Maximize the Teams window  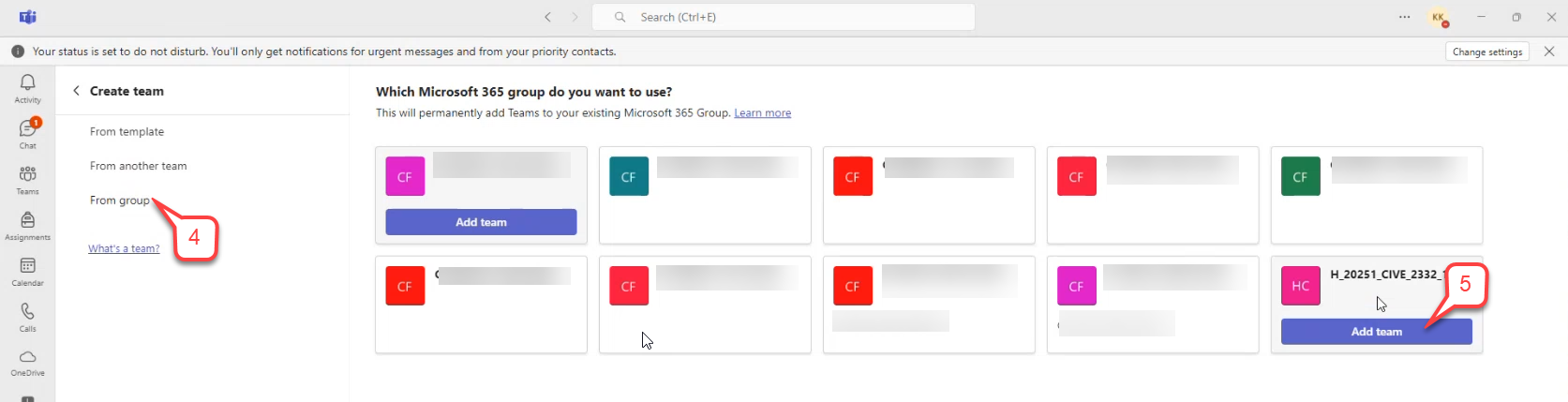pos(1516,17)
